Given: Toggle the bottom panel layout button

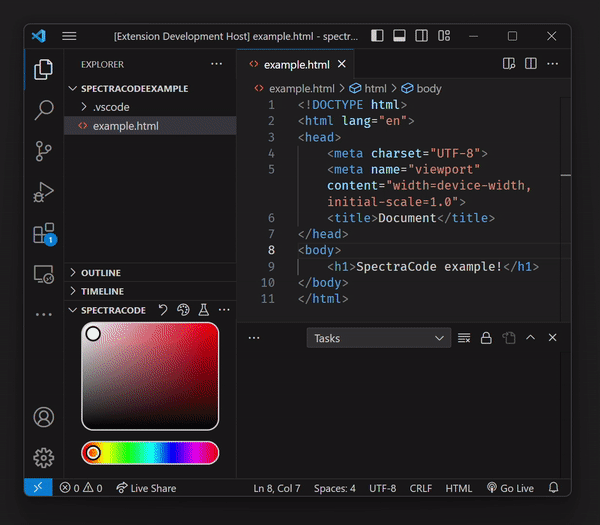Looking at the screenshot, I should 399,36.
